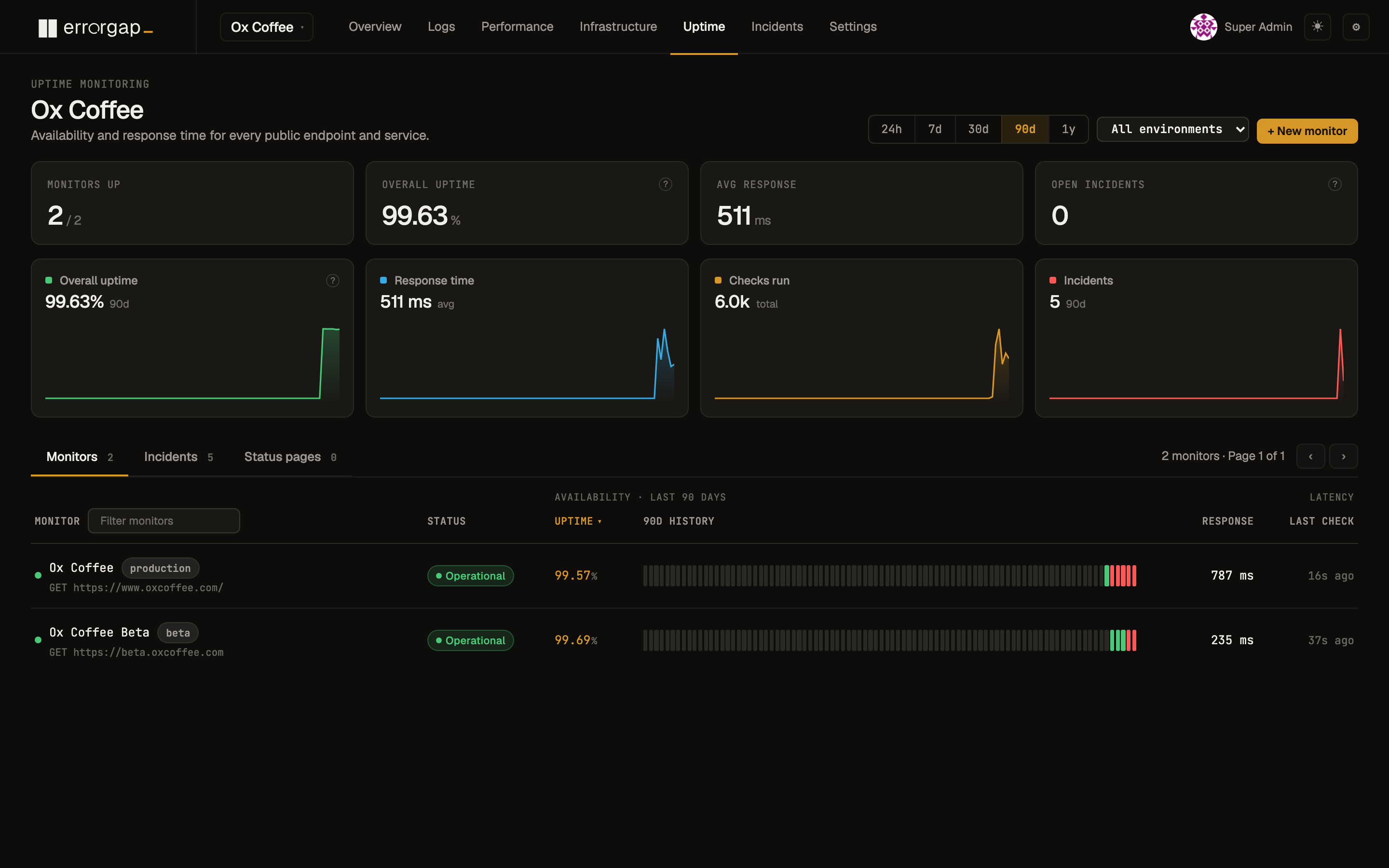Click the 90d history bar for Ox Coffee Beta
This screenshot has width=1389, height=868.
pos(889,640)
